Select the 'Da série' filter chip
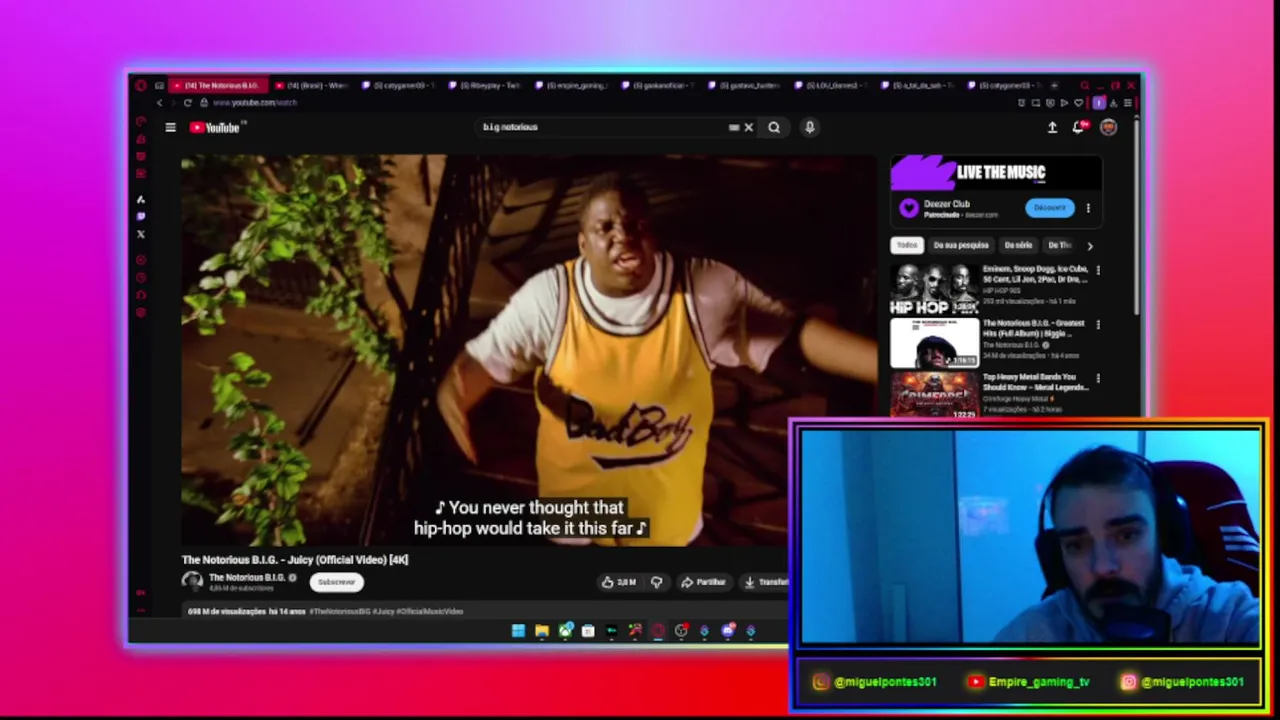The height and width of the screenshot is (720, 1280). pos(1018,245)
